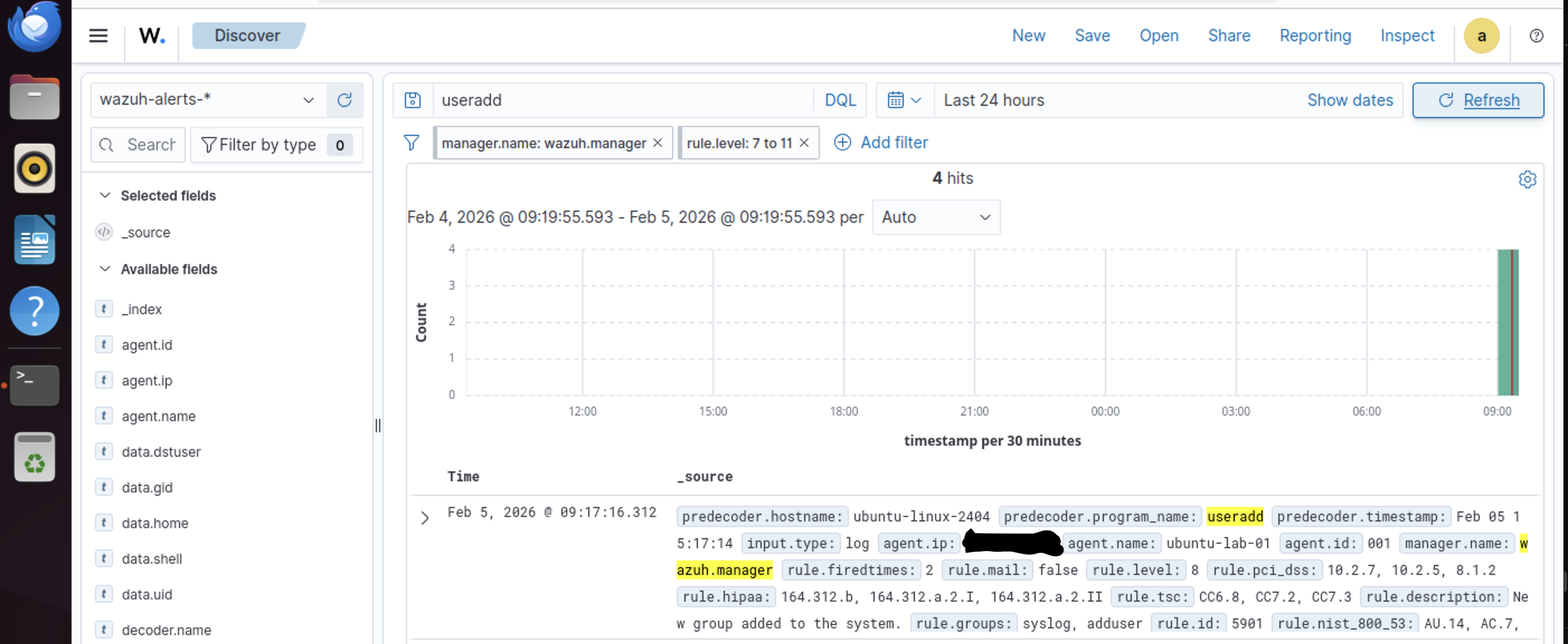Image resolution: width=1568 pixels, height=644 pixels.
Task: Click the Reporting menu item
Action: click(1315, 36)
